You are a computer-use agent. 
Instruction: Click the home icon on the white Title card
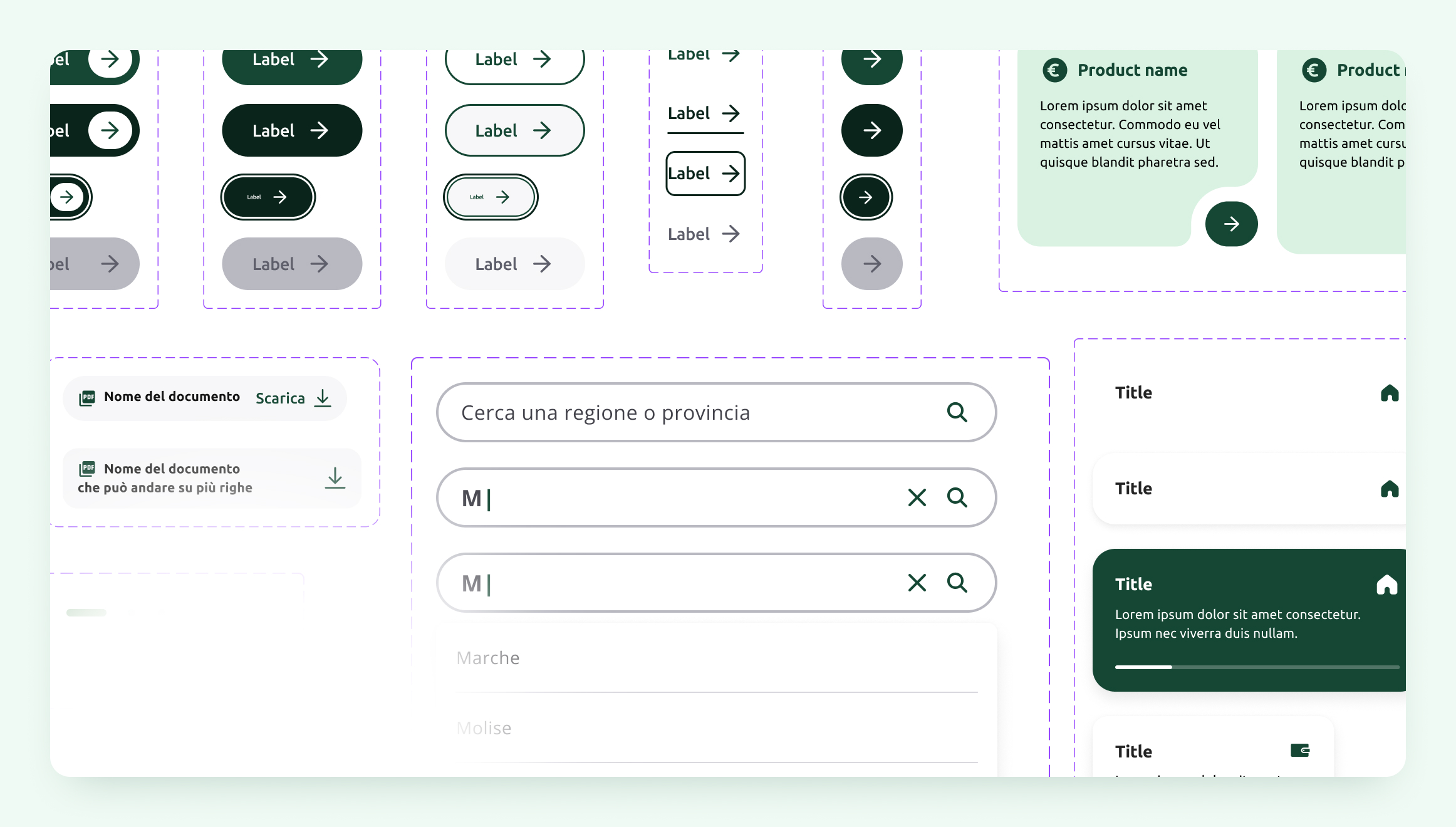(x=1390, y=489)
